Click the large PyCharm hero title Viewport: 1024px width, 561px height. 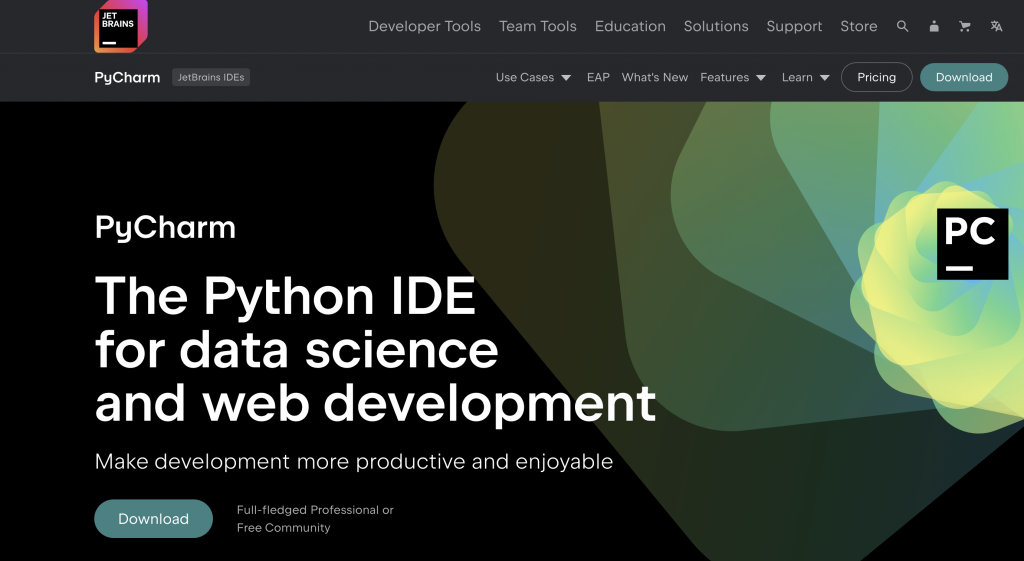pyautogui.click(x=165, y=229)
